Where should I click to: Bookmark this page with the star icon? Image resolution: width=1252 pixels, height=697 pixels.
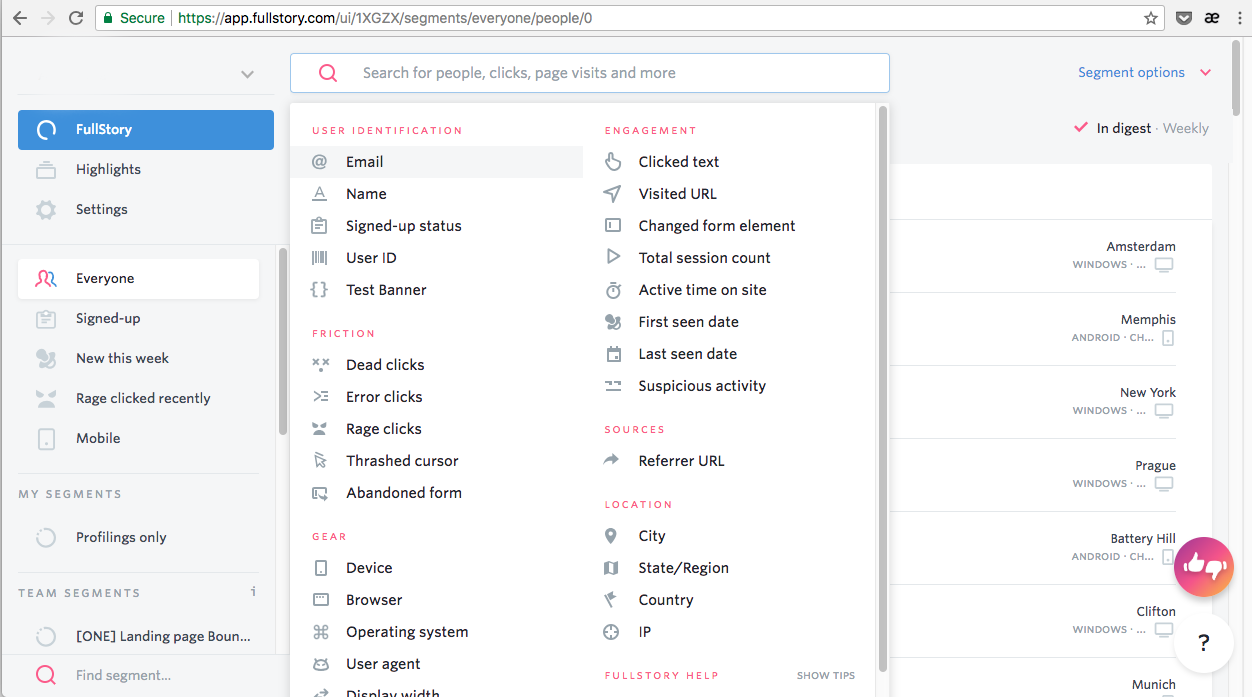click(x=1151, y=18)
